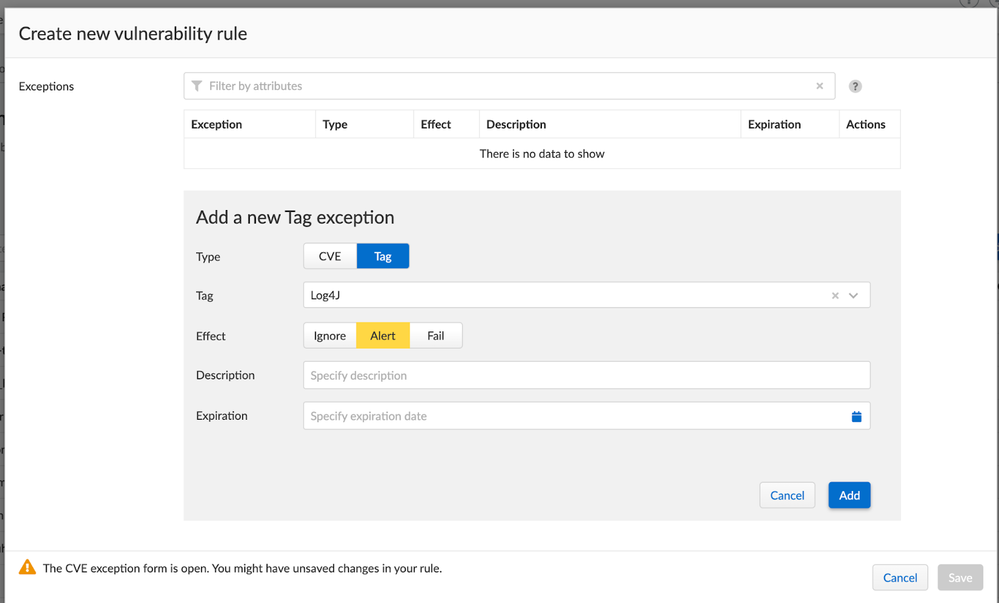Cancel the new Tag exception form
Image resolution: width=999 pixels, height=603 pixels.
point(787,495)
